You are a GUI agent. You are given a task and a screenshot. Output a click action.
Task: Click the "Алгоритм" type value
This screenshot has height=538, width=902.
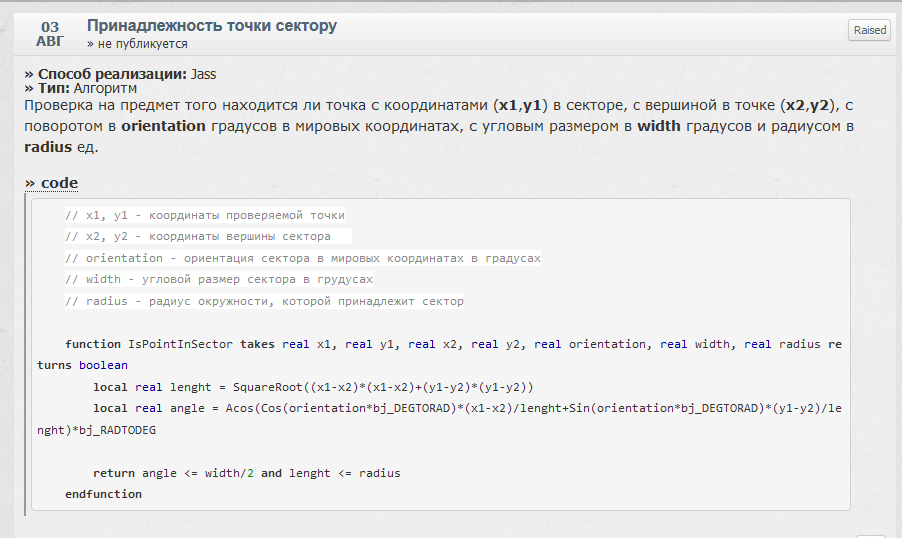[105, 88]
